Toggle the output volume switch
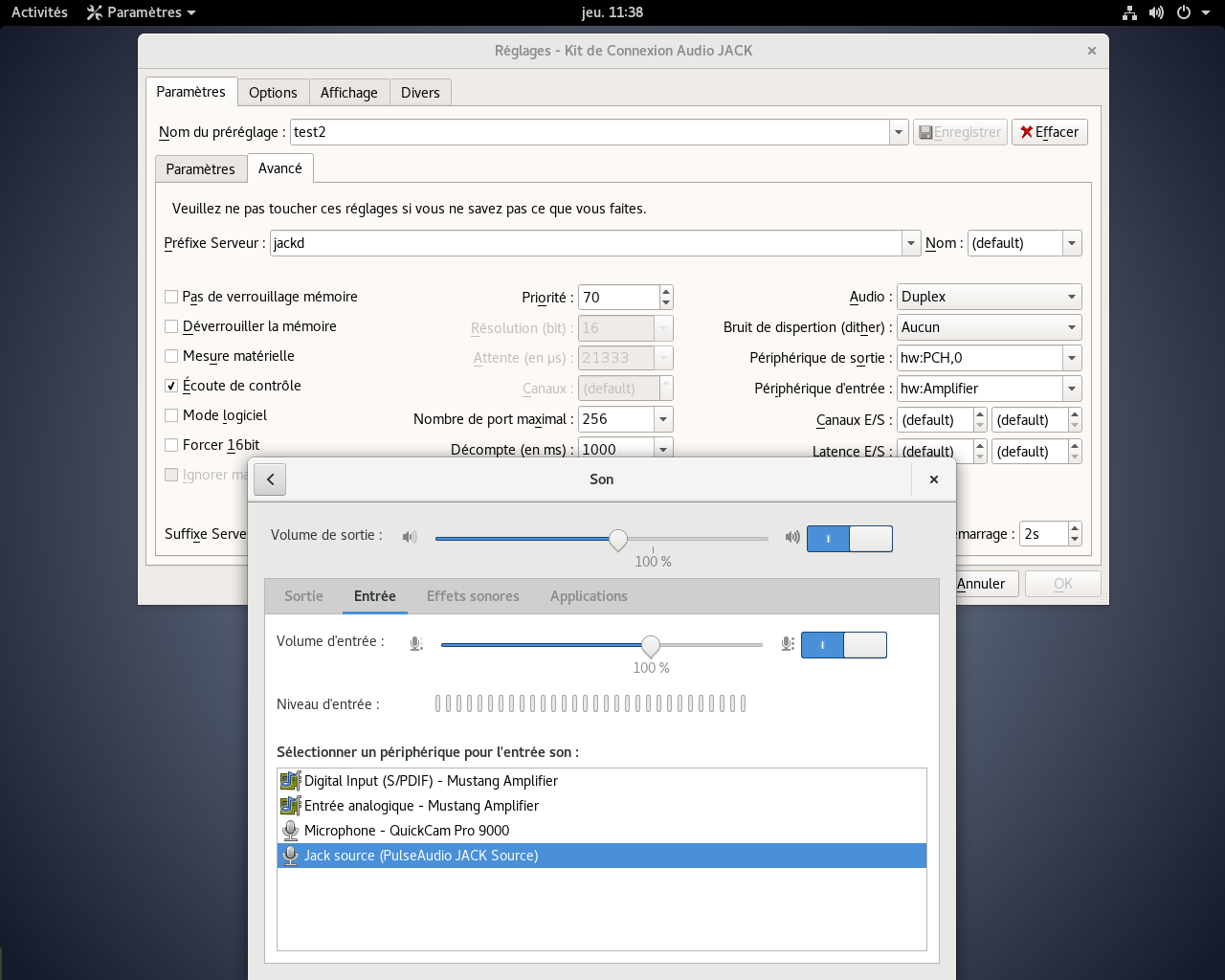 [x=850, y=539]
